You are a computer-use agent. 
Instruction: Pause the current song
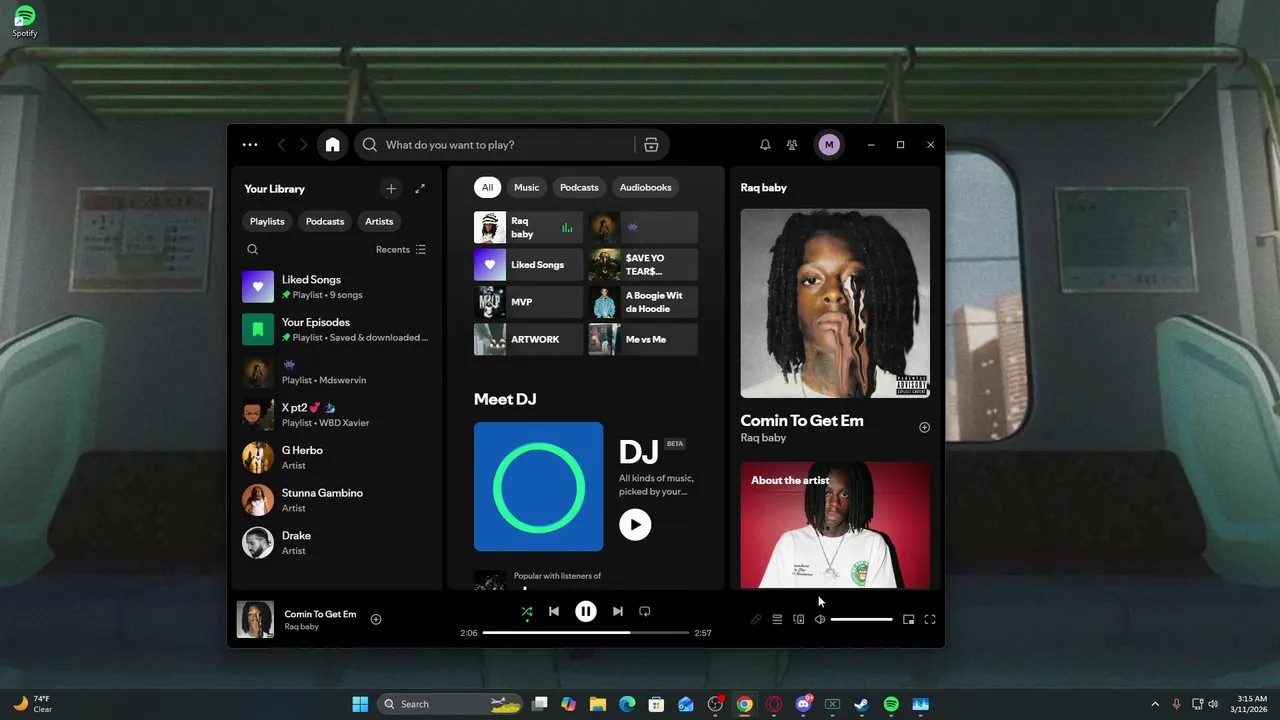(x=586, y=611)
